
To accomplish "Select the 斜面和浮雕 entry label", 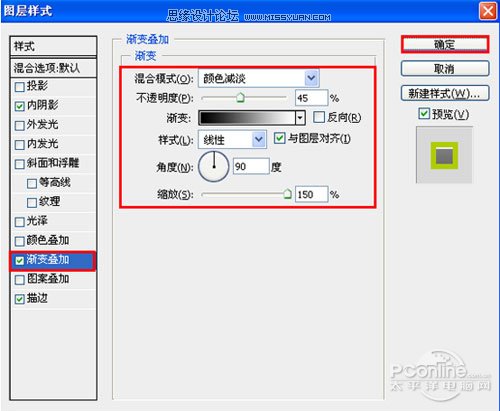I will tap(53, 163).
